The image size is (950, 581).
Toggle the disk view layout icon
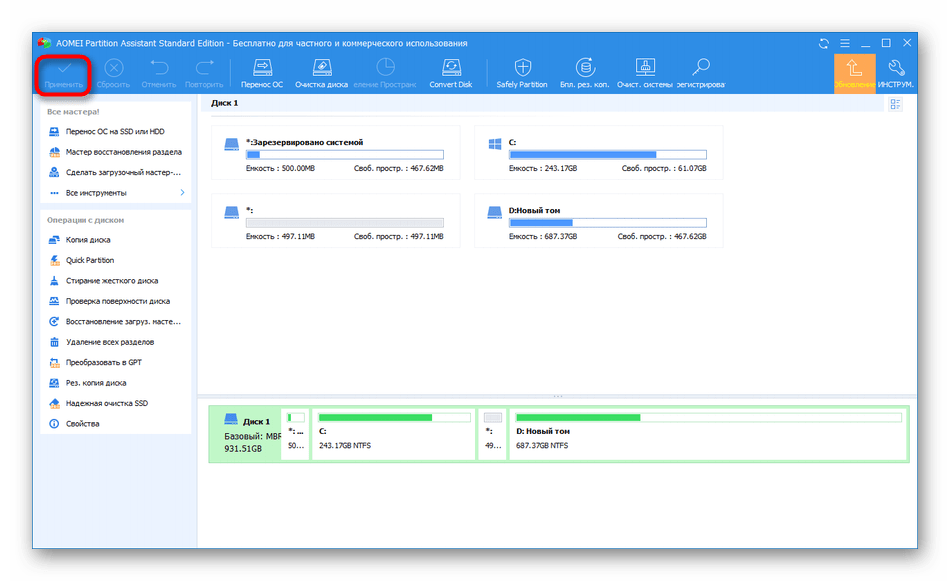coord(895,104)
